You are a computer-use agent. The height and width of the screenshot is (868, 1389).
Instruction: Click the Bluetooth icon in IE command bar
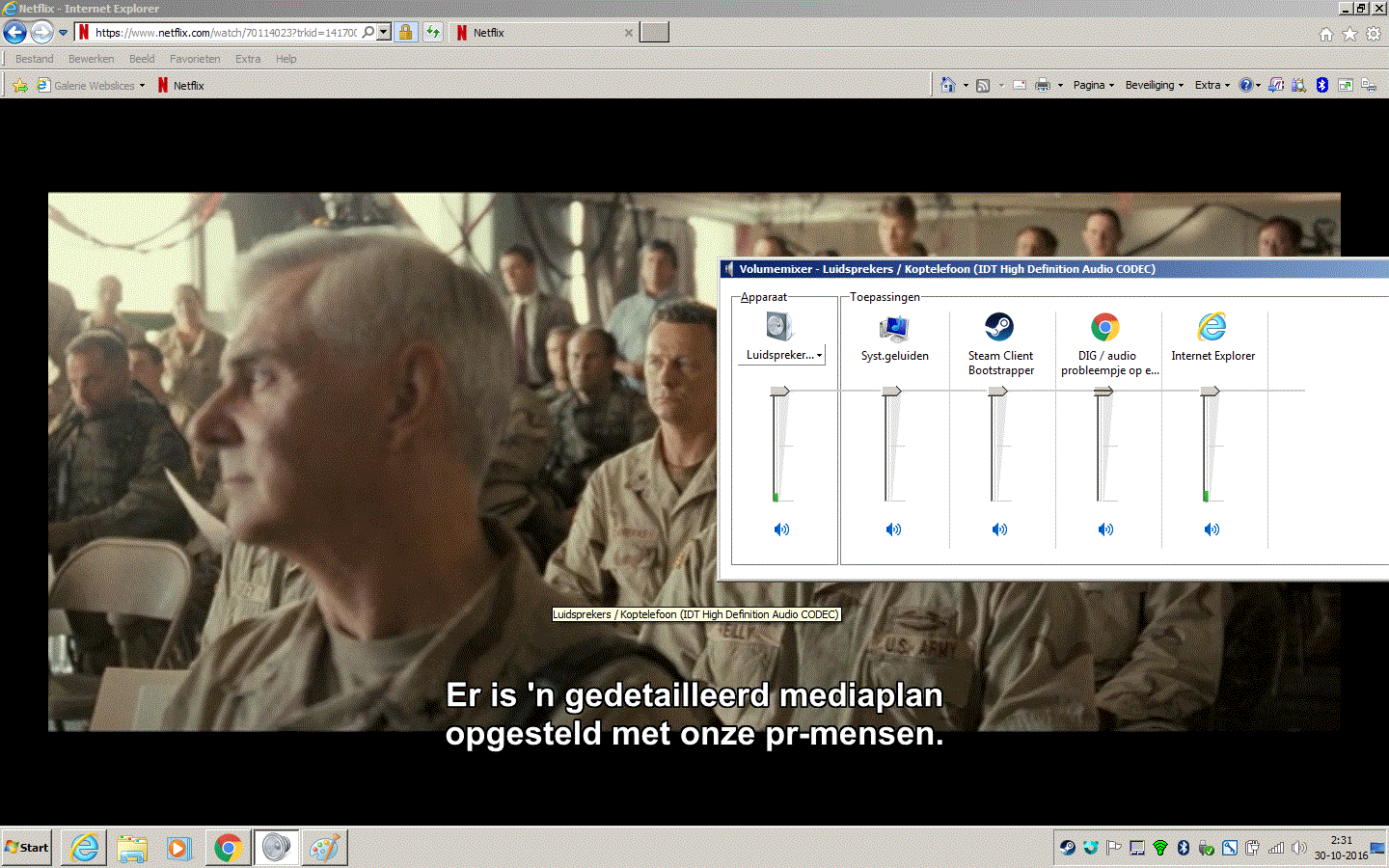(x=1322, y=85)
